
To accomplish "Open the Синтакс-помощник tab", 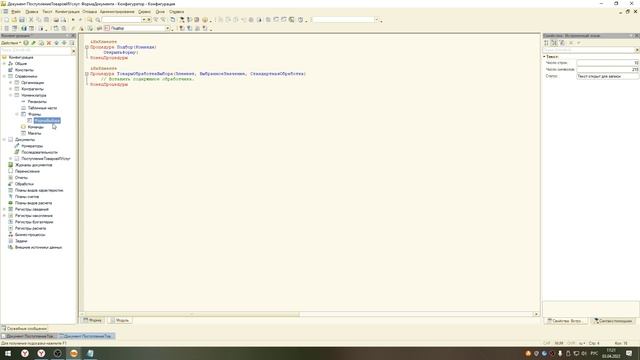I will pyautogui.click(x=613, y=321).
